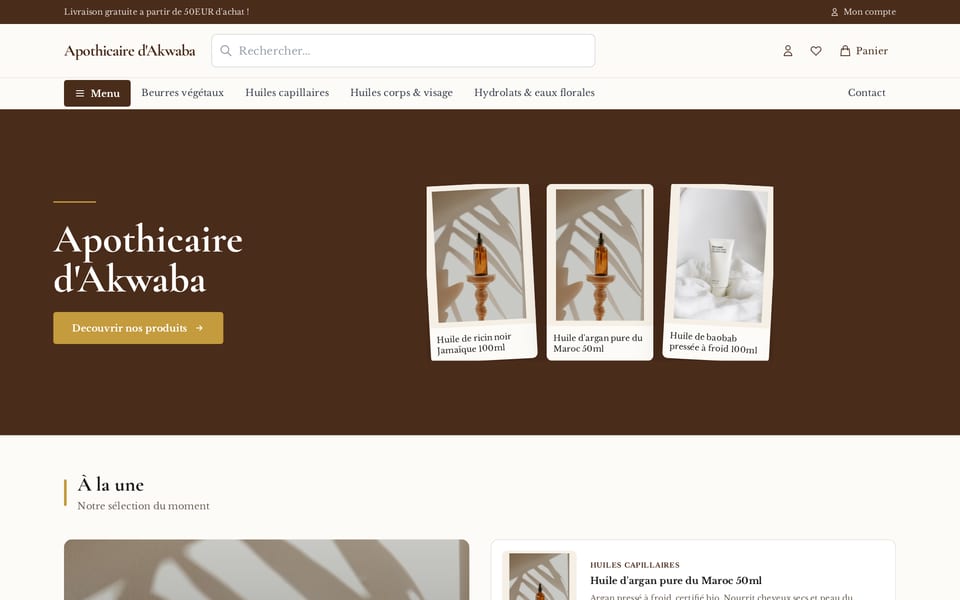Click Decouvrir nos produits button
Viewport: 960px width, 600px height.
pos(138,328)
